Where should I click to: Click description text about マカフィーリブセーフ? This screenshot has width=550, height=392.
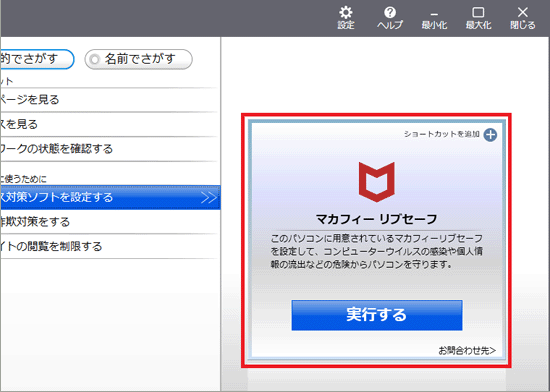(377, 251)
